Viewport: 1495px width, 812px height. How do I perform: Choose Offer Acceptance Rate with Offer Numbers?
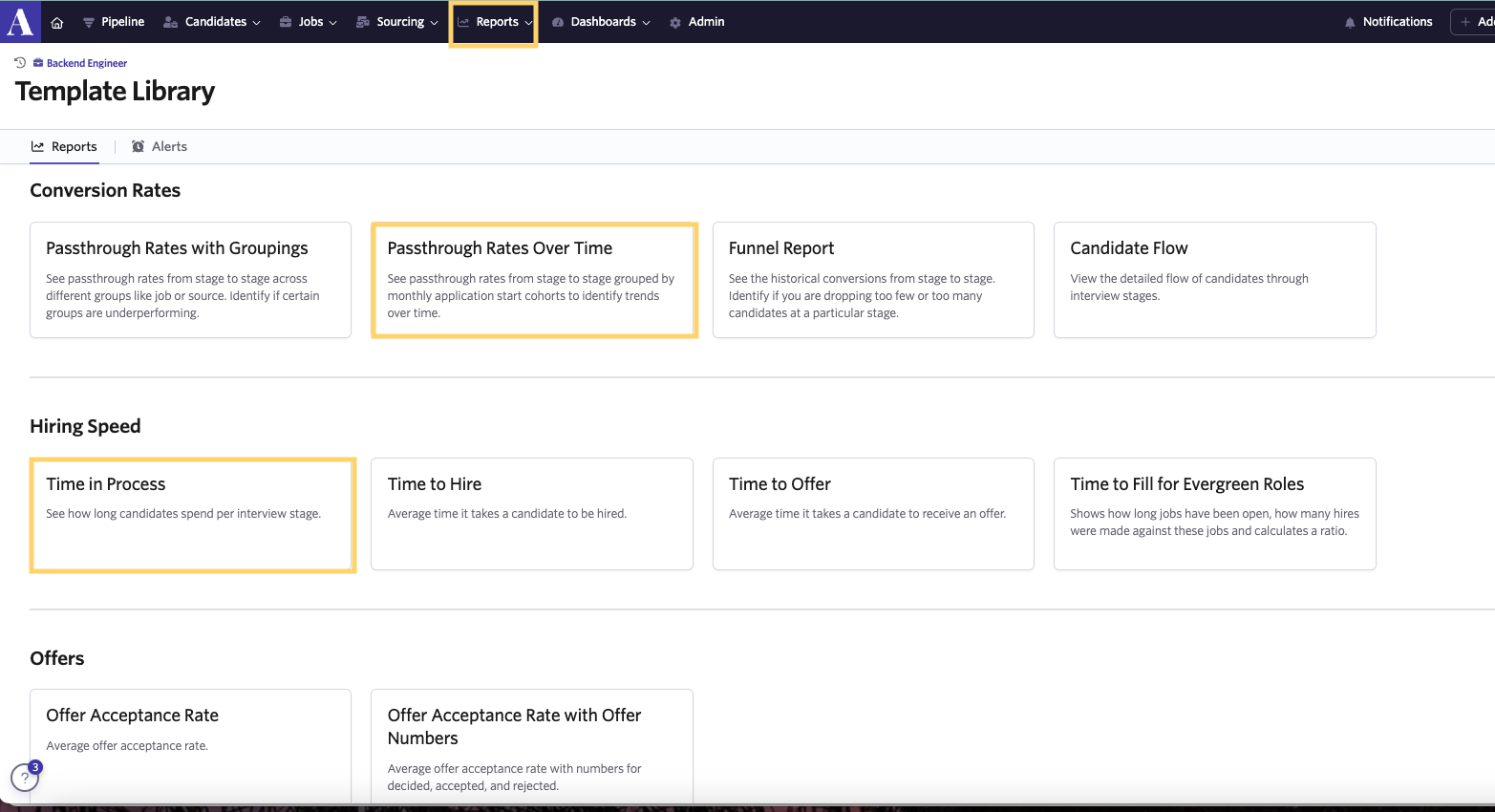coord(532,746)
